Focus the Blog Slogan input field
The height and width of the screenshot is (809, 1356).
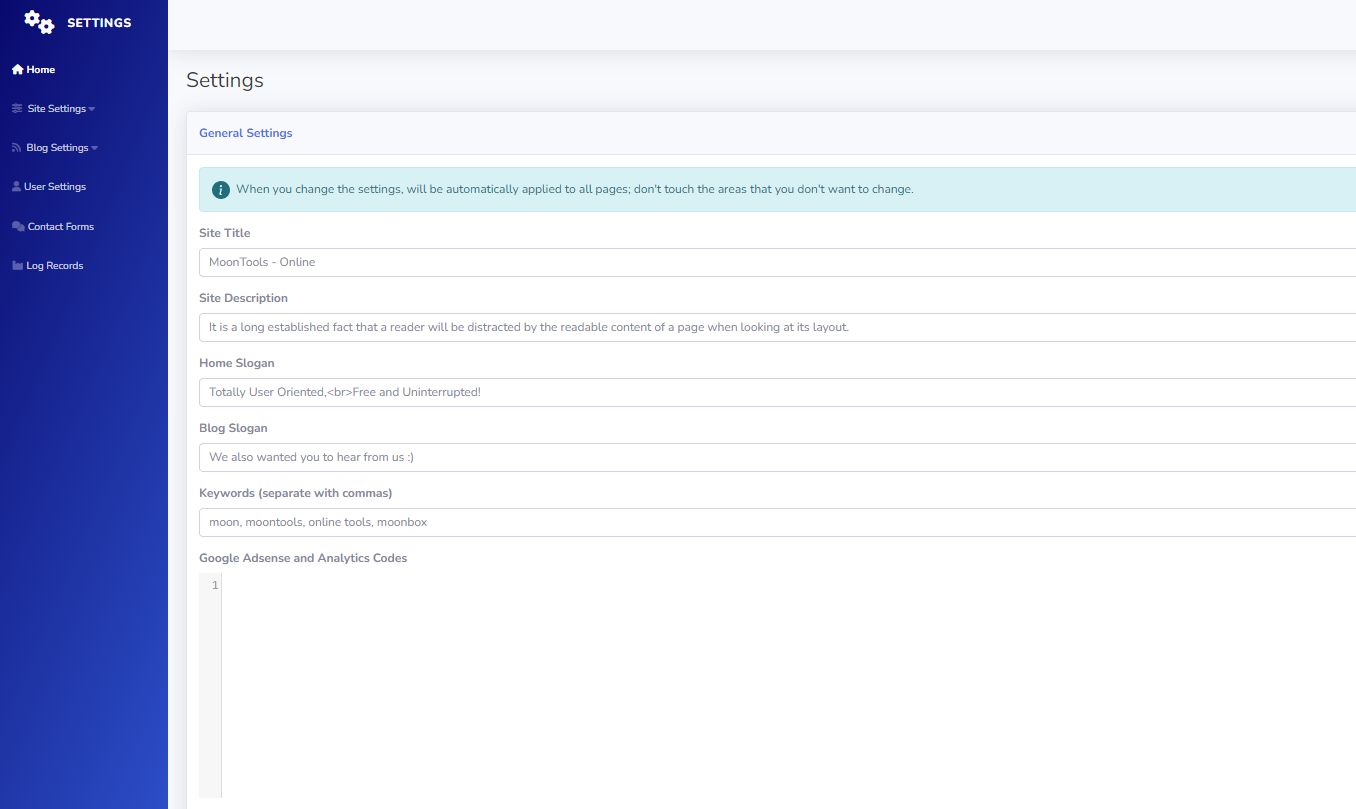(777, 457)
